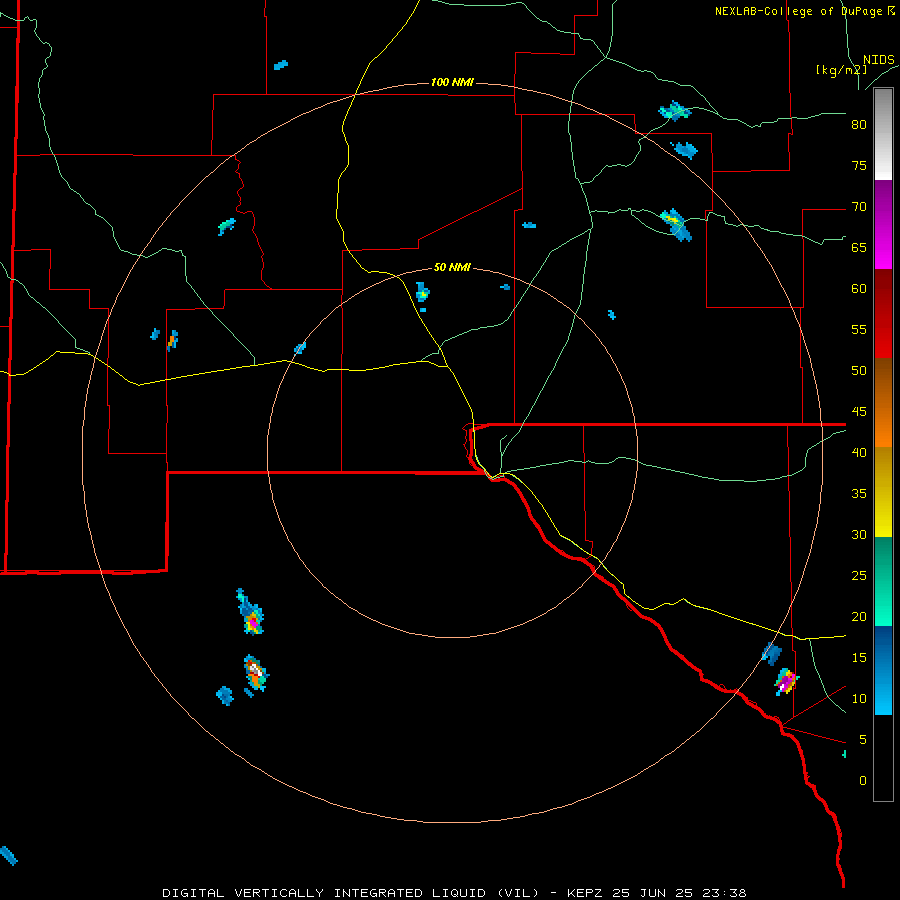Pick the 55 label on the VIL scale
Viewport: 900px width, 900px height.
(859, 330)
